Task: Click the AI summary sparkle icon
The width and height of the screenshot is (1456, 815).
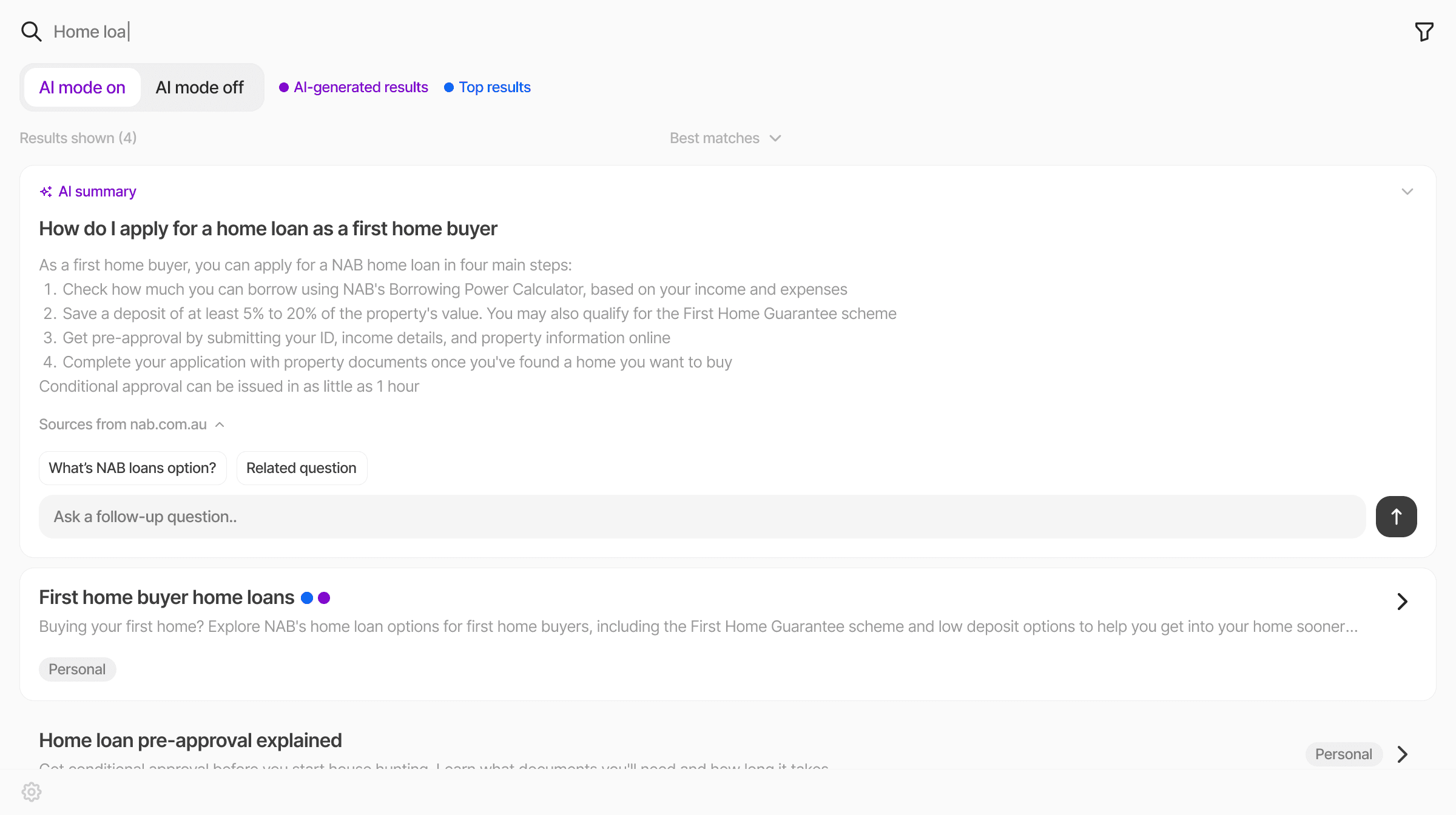Action: point(46,192)
